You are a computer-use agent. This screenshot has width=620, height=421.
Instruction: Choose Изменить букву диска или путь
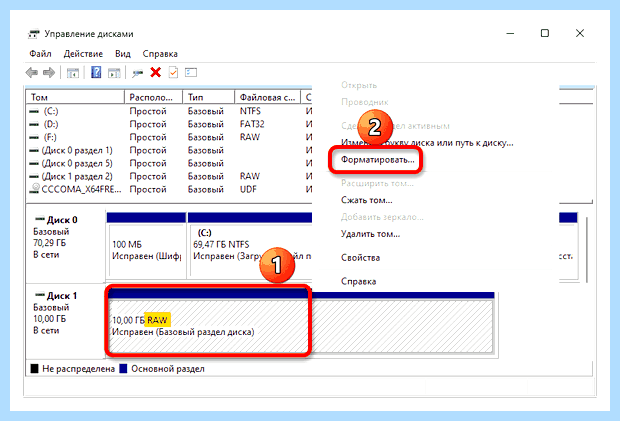427,143
